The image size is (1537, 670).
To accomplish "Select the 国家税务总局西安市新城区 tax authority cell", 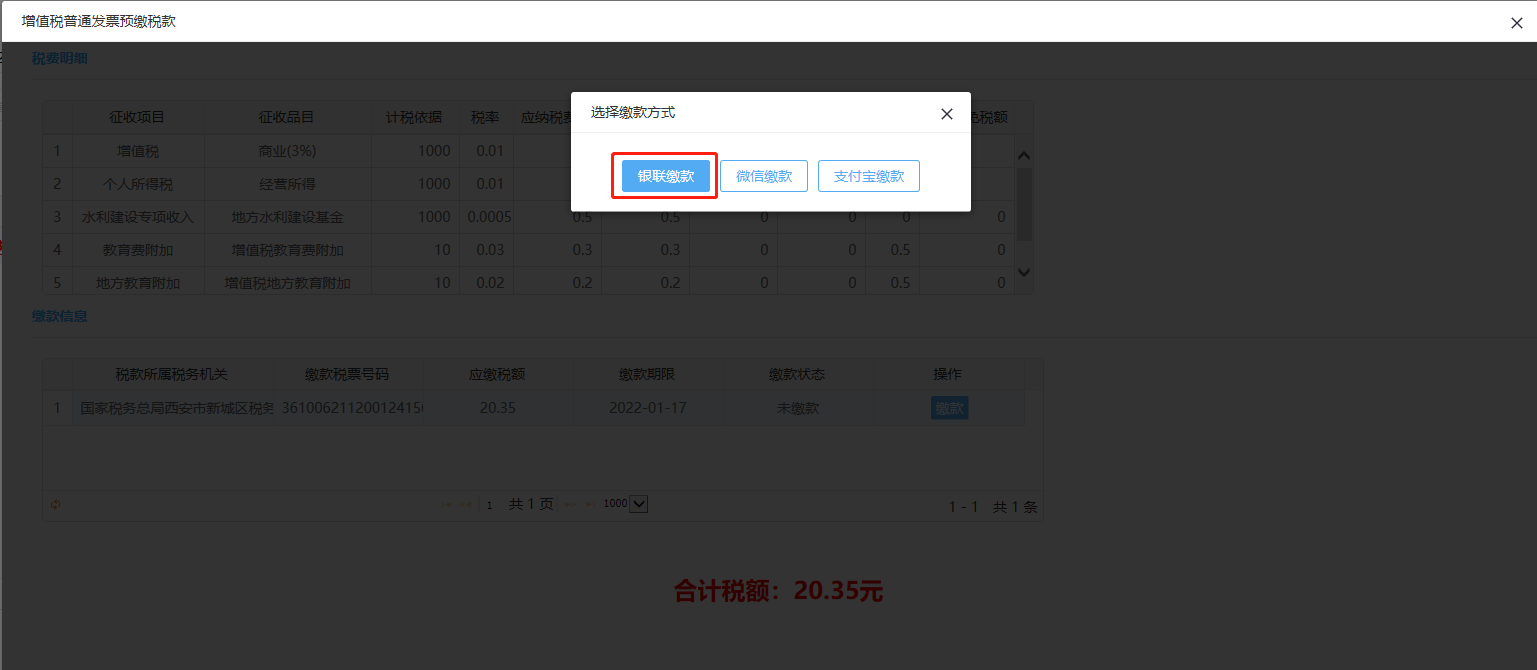I will (x=172, y=408).
